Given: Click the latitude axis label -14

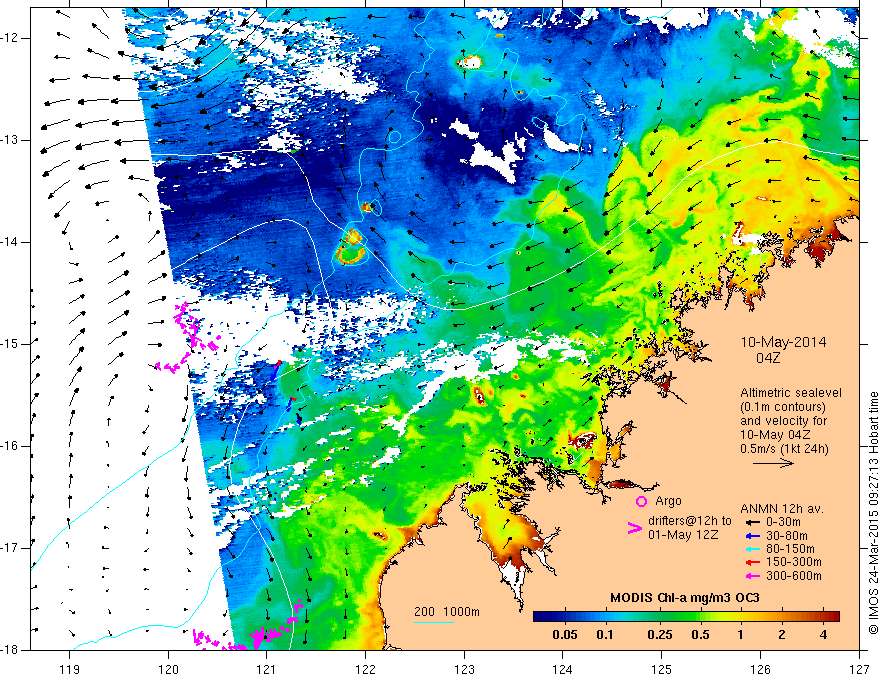Looking at the screenshot, I should pos(11,242).
